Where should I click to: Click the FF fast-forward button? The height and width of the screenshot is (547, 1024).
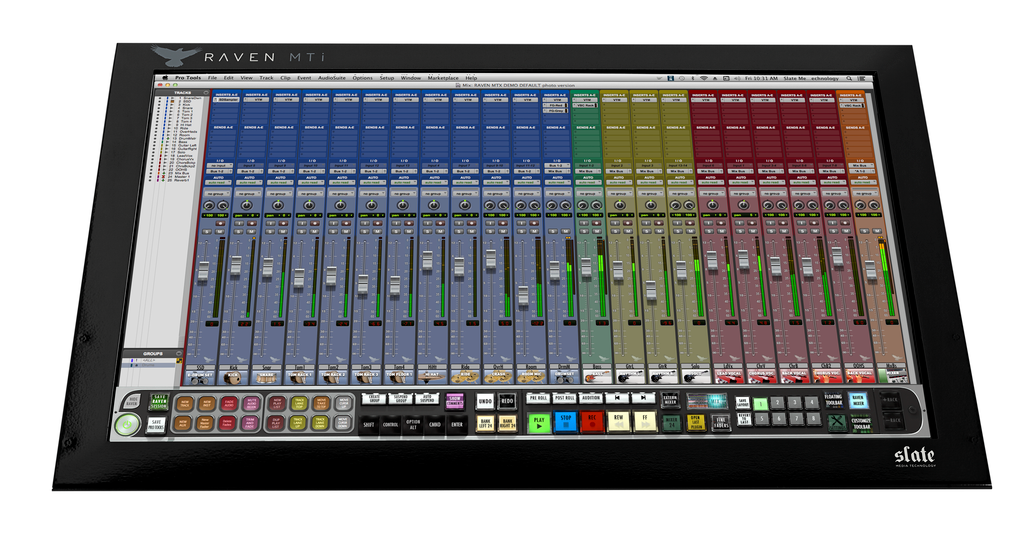(x=645, y=422)
